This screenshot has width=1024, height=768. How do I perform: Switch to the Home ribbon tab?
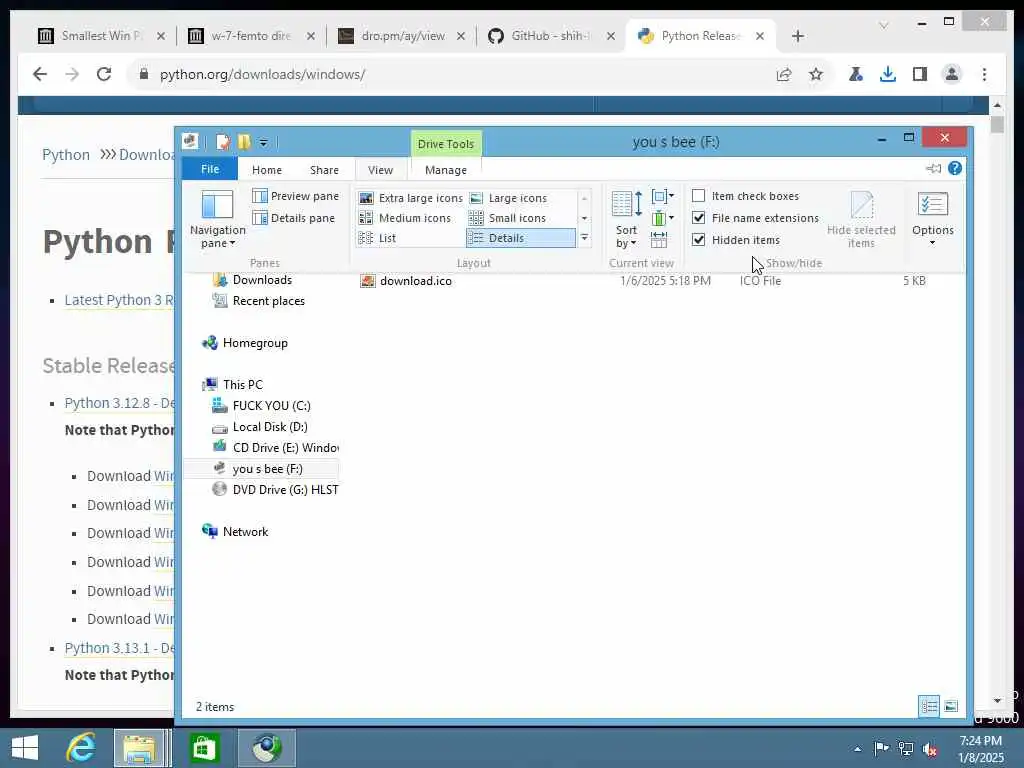tap(267, 170)
